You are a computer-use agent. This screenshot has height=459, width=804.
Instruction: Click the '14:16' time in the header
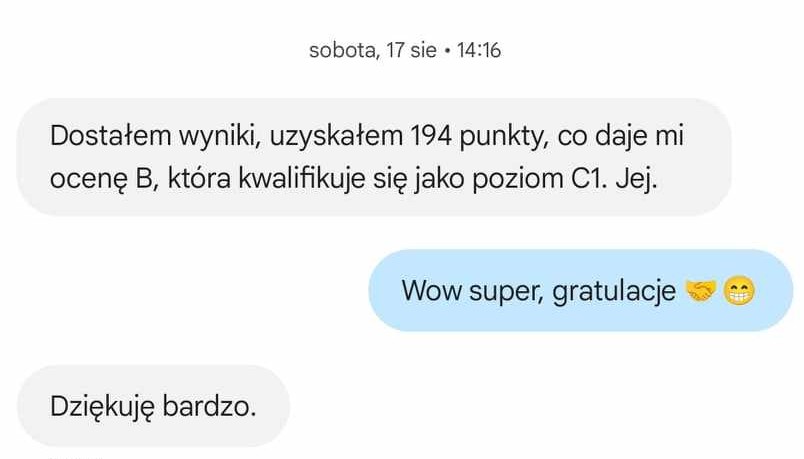(478, 50)
